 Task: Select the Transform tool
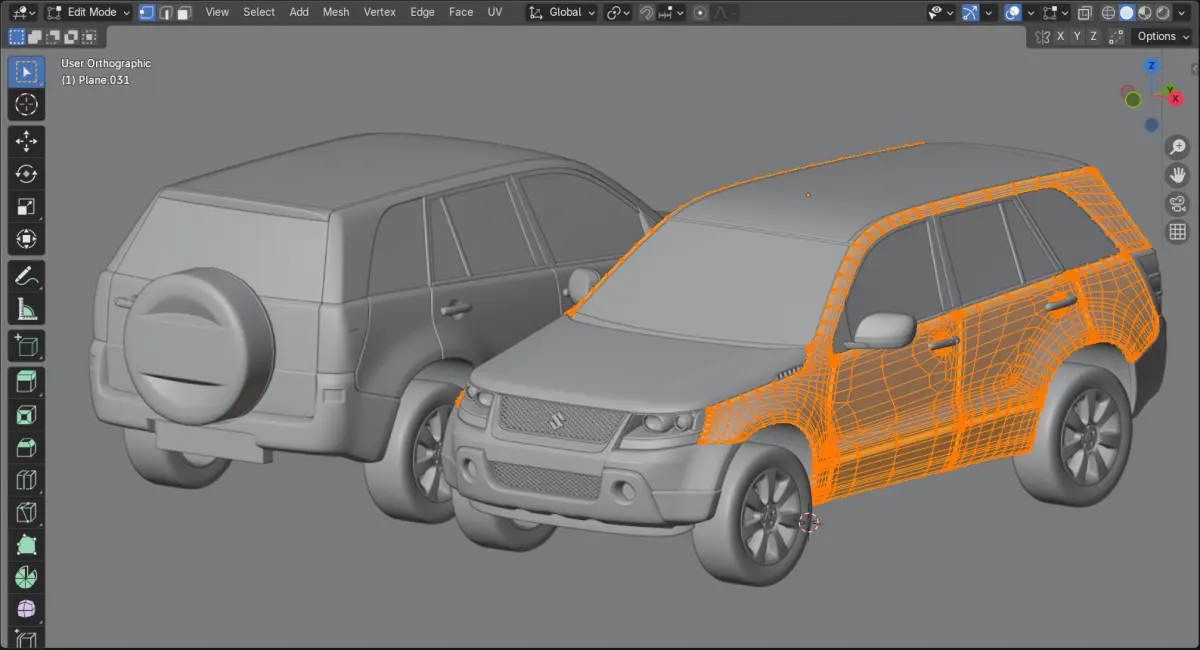(x=27, y=240)
